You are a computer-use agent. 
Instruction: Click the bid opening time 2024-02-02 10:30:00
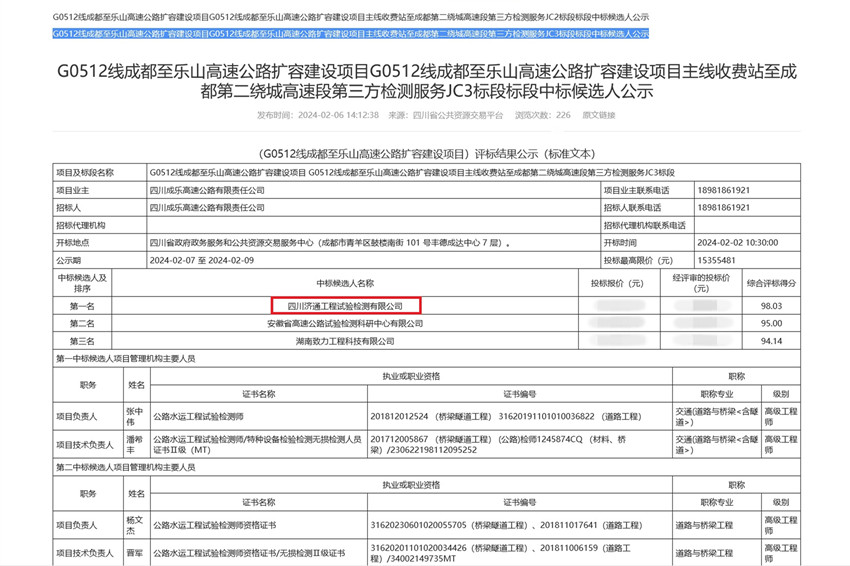click(x=737, y=242)
